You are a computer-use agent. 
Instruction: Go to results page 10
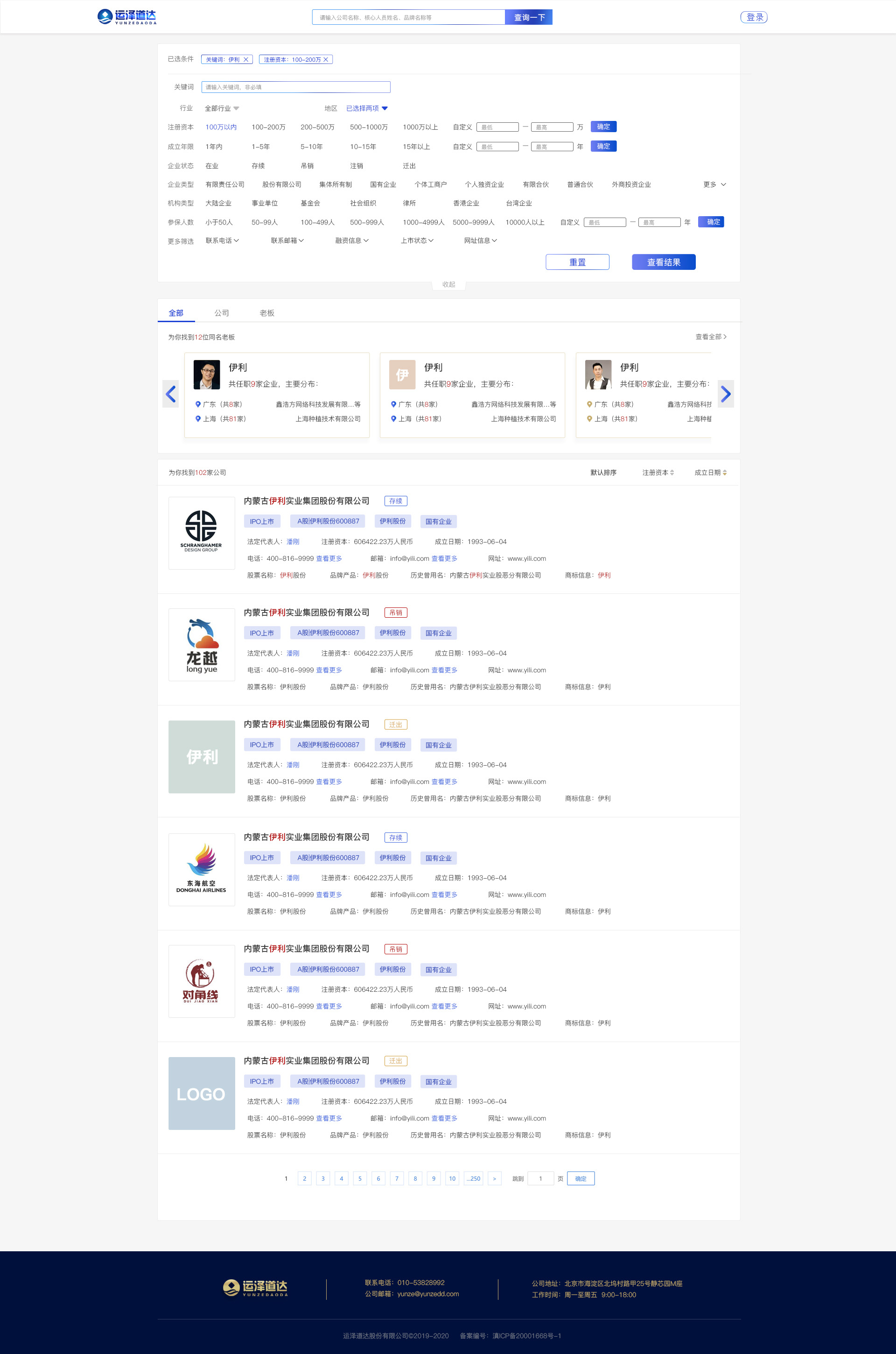pos(452,1178)
